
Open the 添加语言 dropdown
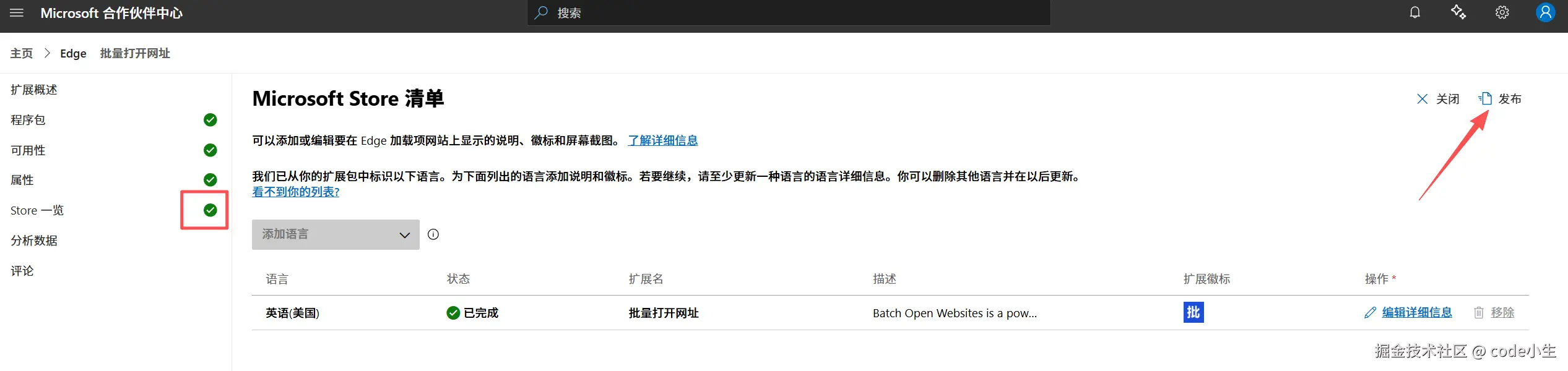336,234
